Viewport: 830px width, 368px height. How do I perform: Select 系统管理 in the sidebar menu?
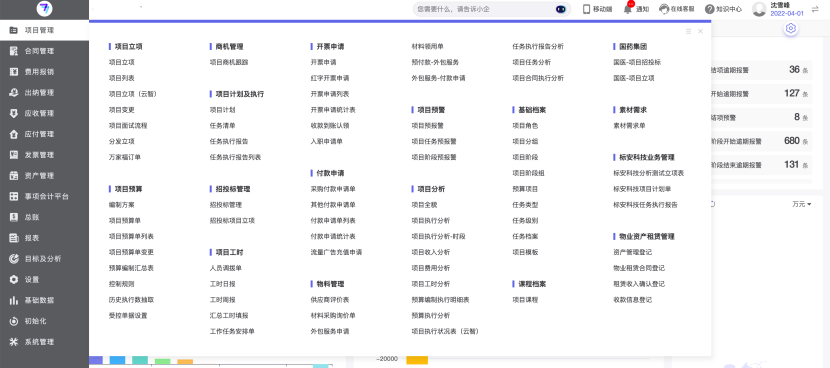[39, 342]
